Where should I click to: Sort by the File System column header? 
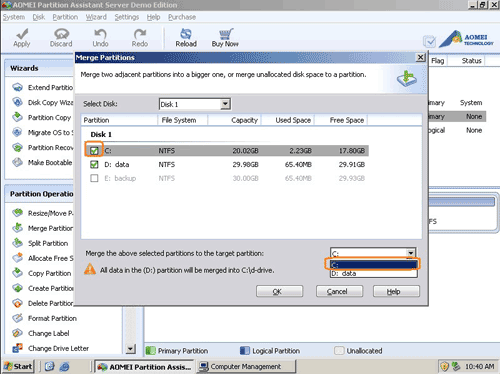tap(183, 120)
